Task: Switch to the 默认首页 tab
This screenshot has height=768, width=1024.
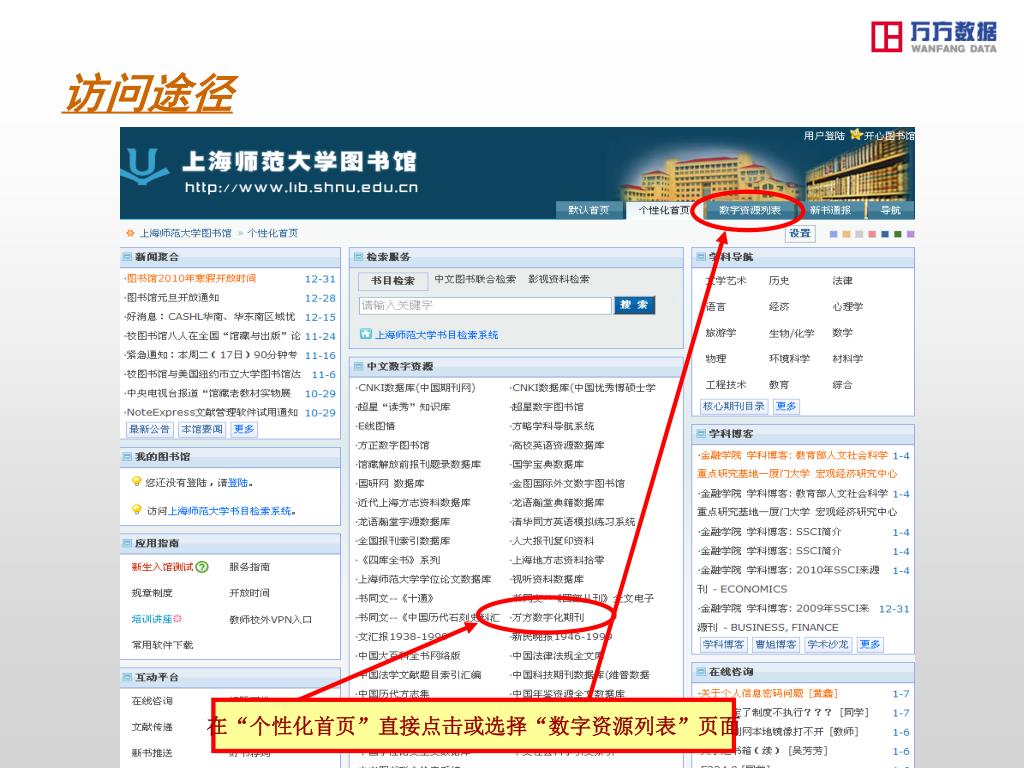Action: click(588, 210)
